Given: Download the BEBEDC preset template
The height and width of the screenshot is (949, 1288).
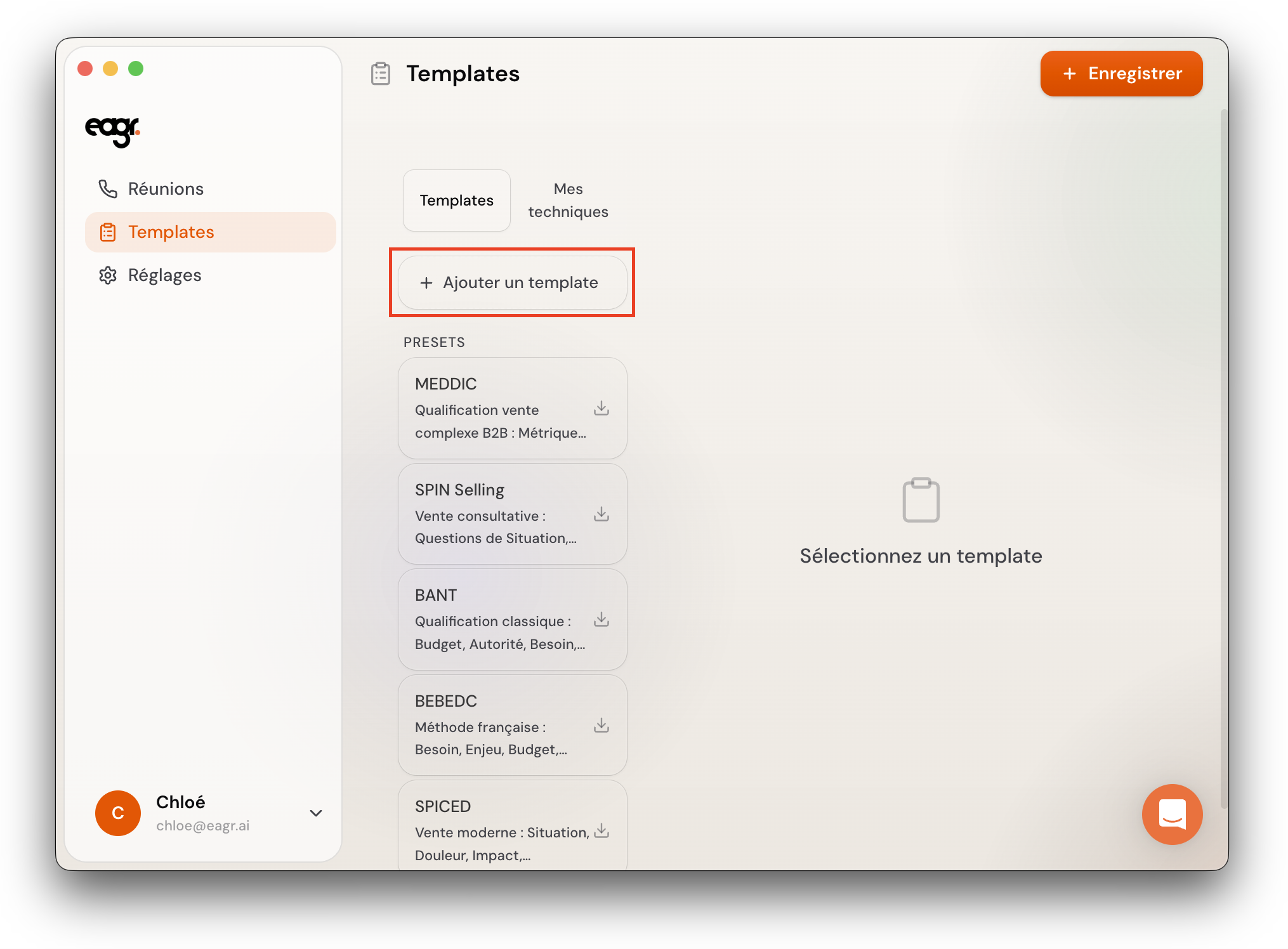Looking at the screenshot, I should pyautogui.click(x=601, y=726).
